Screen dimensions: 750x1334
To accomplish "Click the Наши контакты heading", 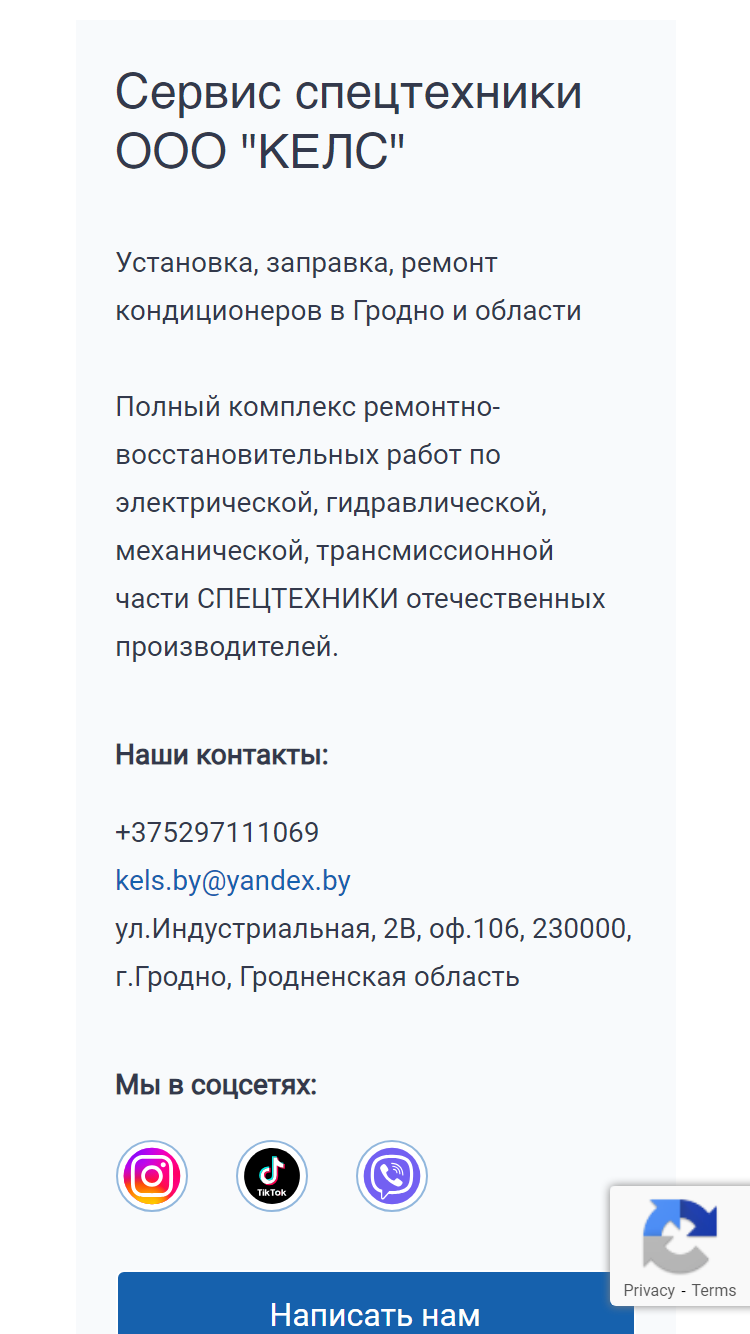I will [222, 754].
